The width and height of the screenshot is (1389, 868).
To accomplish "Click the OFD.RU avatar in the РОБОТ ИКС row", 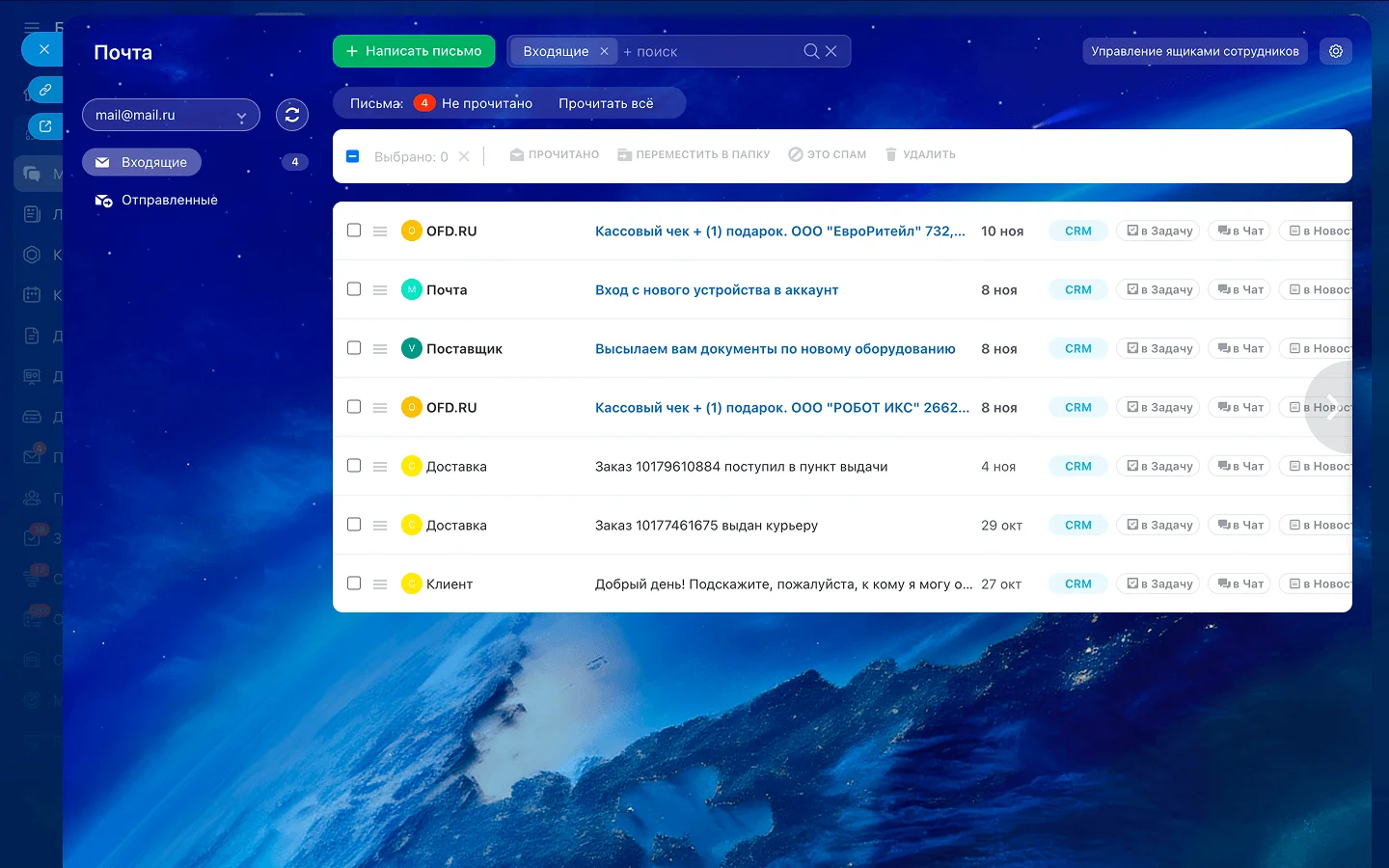I will [412, 407].
